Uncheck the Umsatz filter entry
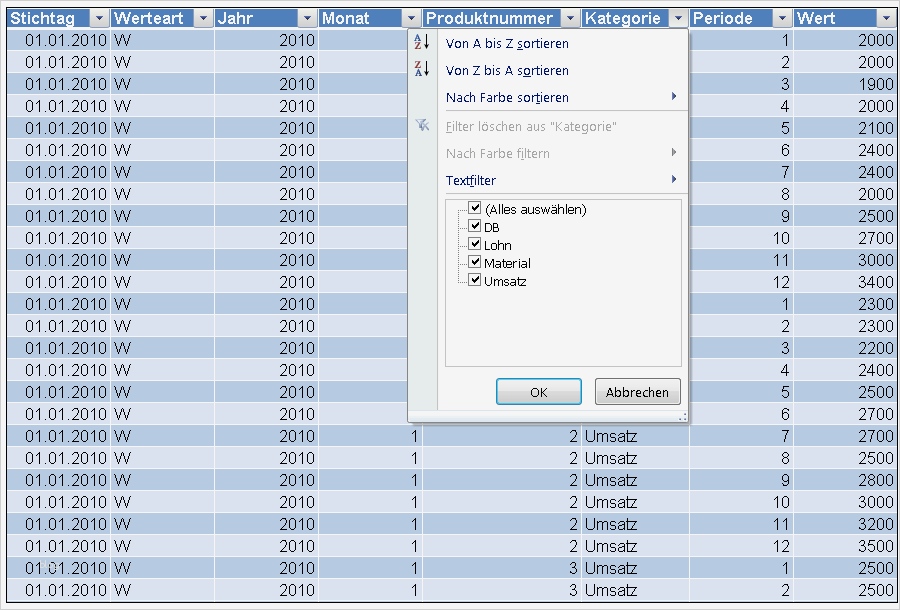Viewport: 900px width, 610px height. [475, 280]
